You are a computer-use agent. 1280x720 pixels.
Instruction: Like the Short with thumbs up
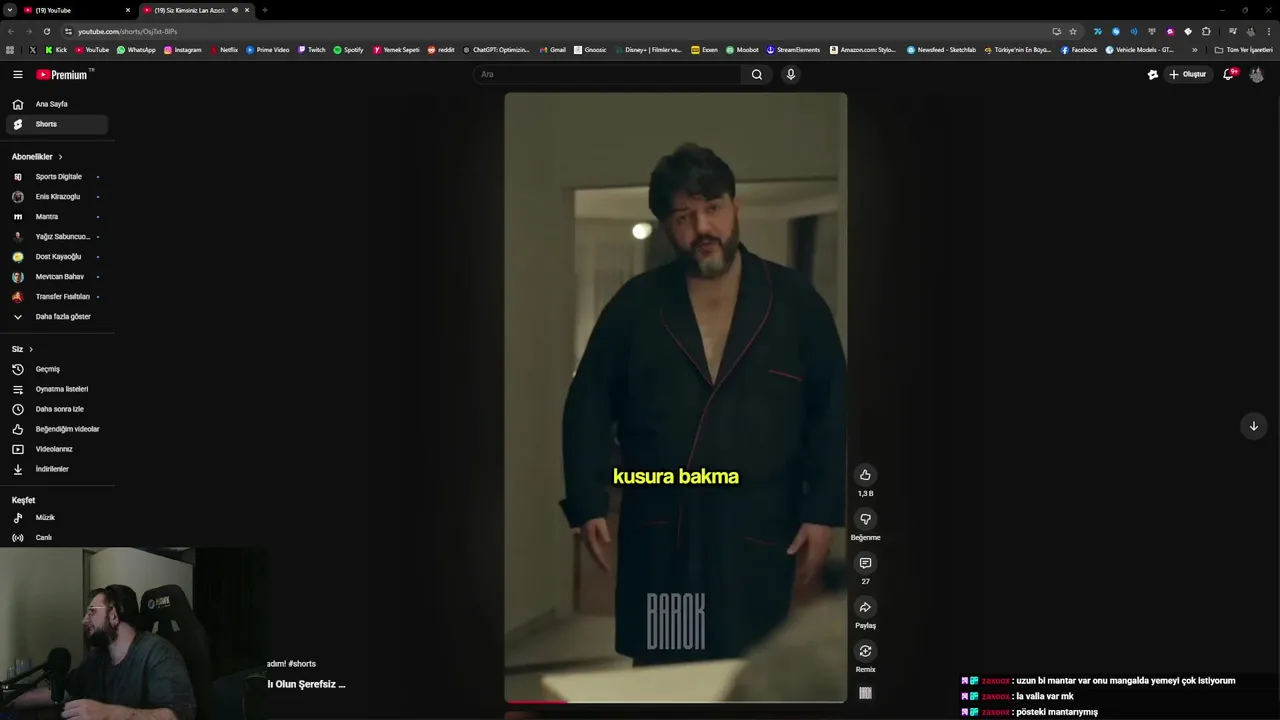click(x=865, y=475)
